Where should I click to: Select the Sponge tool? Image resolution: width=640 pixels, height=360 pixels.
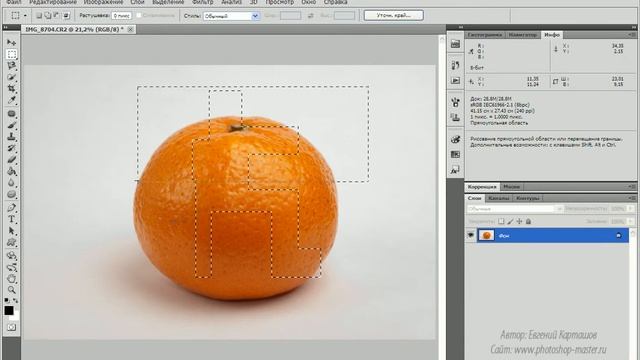coord(11,194)
